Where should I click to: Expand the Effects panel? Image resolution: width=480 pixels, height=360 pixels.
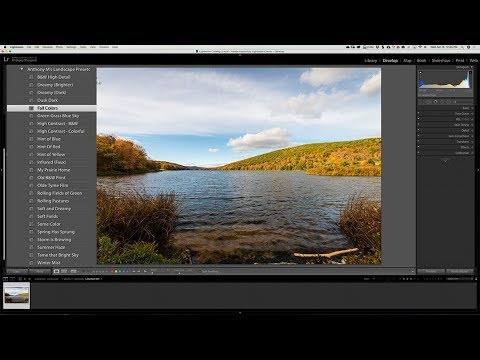[x=472, y=147]
